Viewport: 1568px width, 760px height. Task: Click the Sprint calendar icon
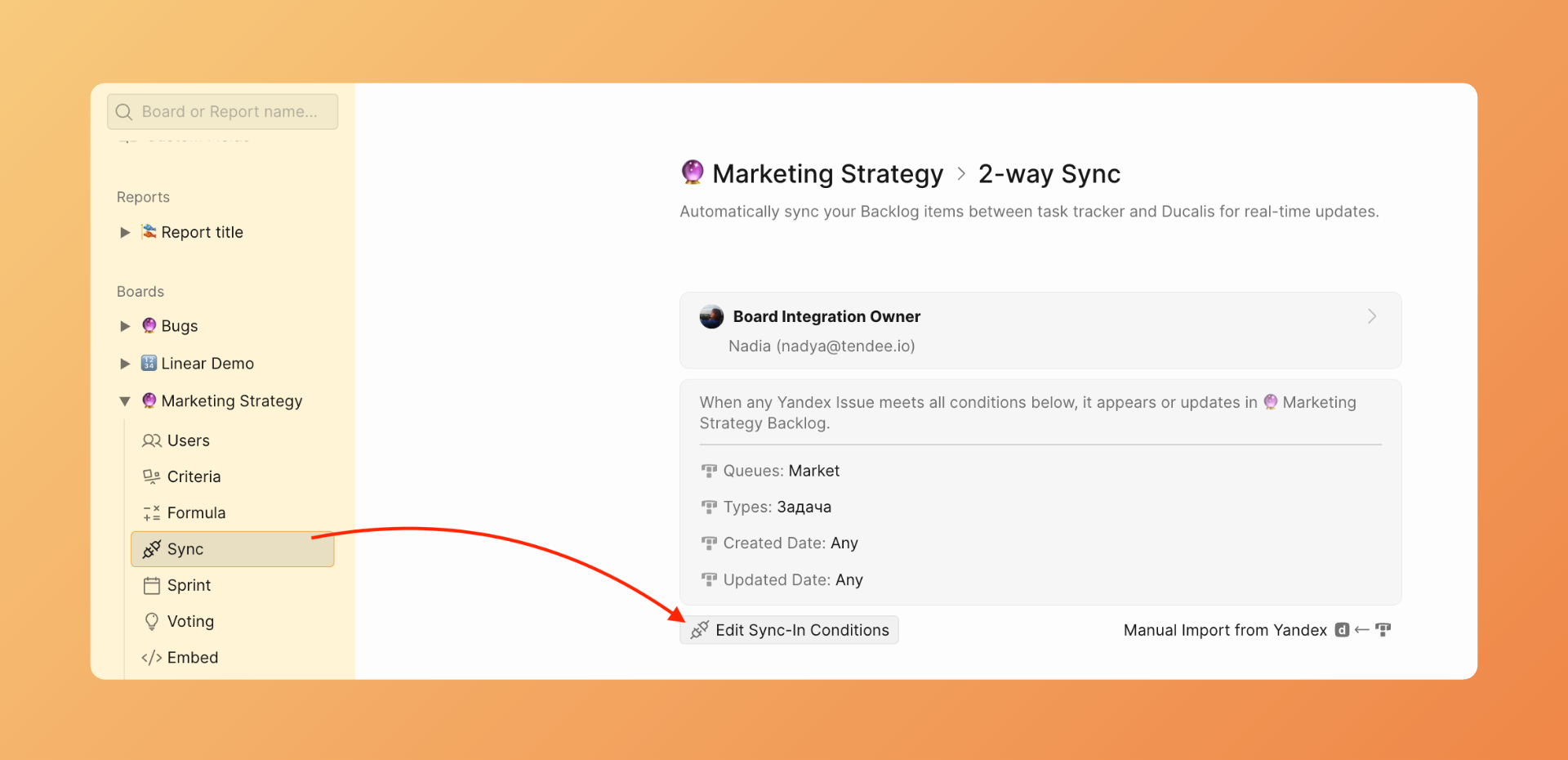[151, 586]
